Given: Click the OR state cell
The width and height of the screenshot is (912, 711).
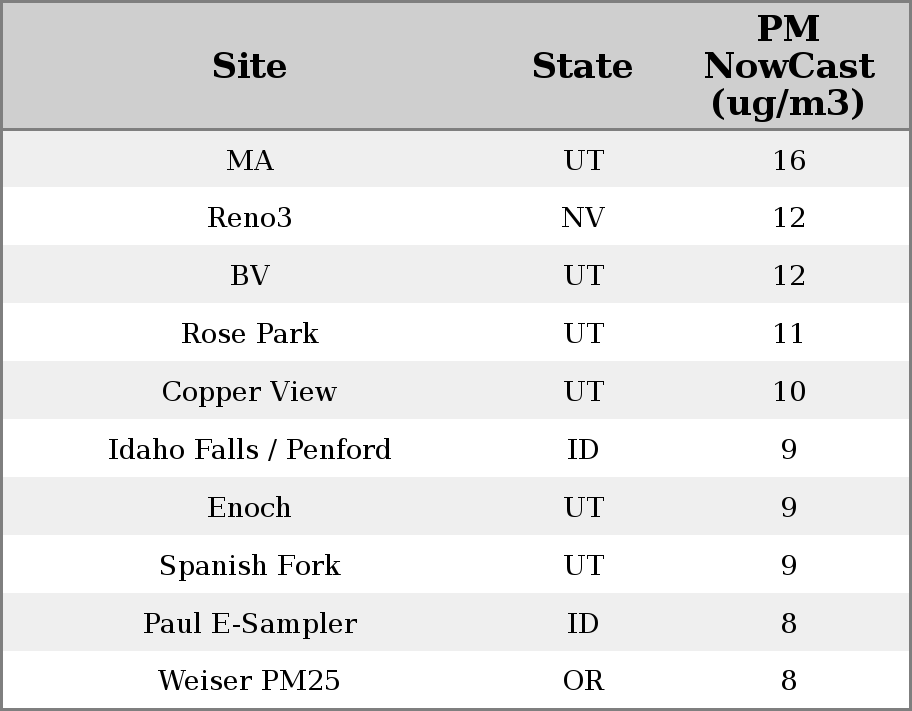Looking at the screenshot, I should (582, 681).
